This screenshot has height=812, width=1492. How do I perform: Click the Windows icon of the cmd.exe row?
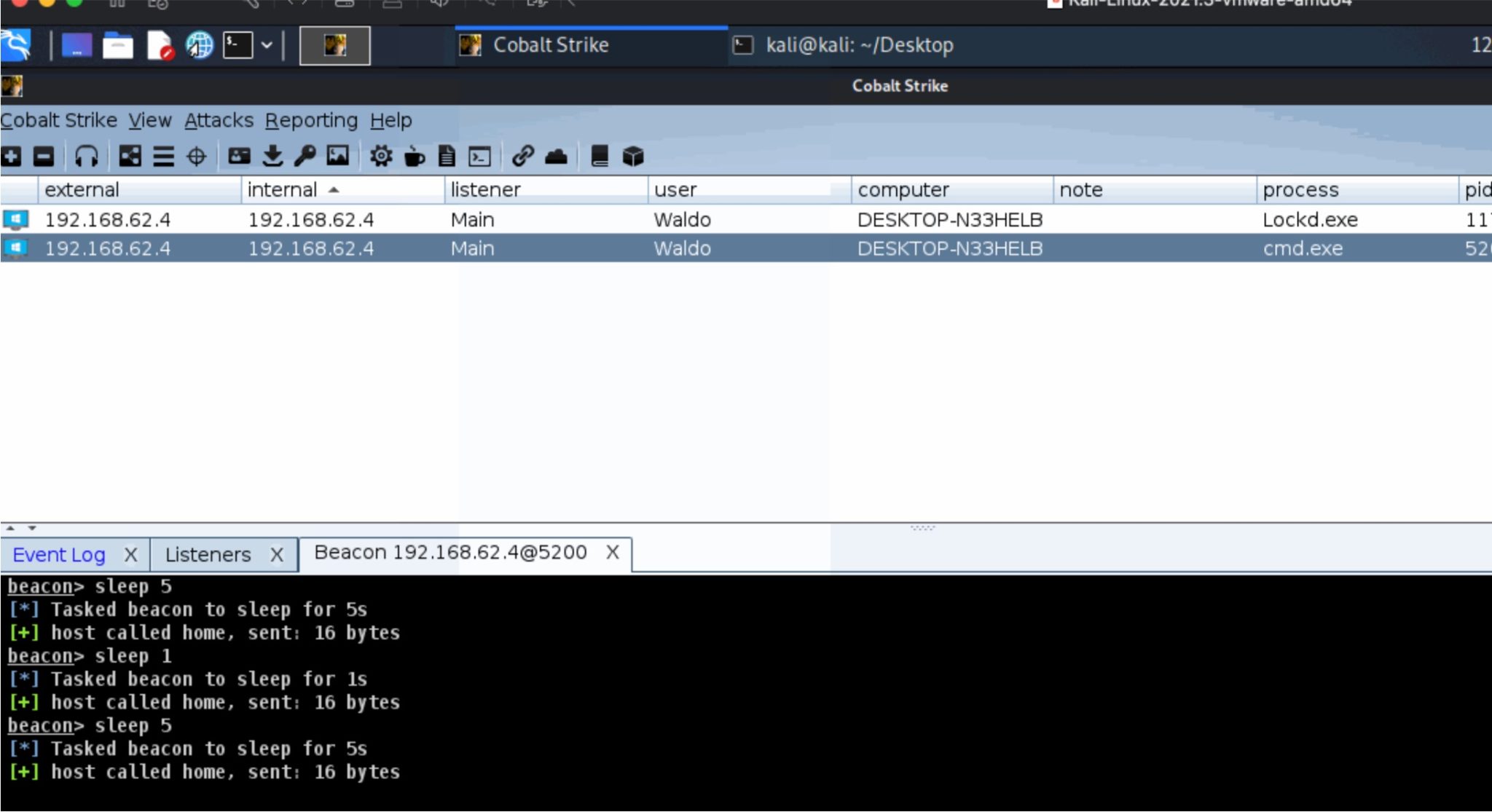tap(15, 248)
